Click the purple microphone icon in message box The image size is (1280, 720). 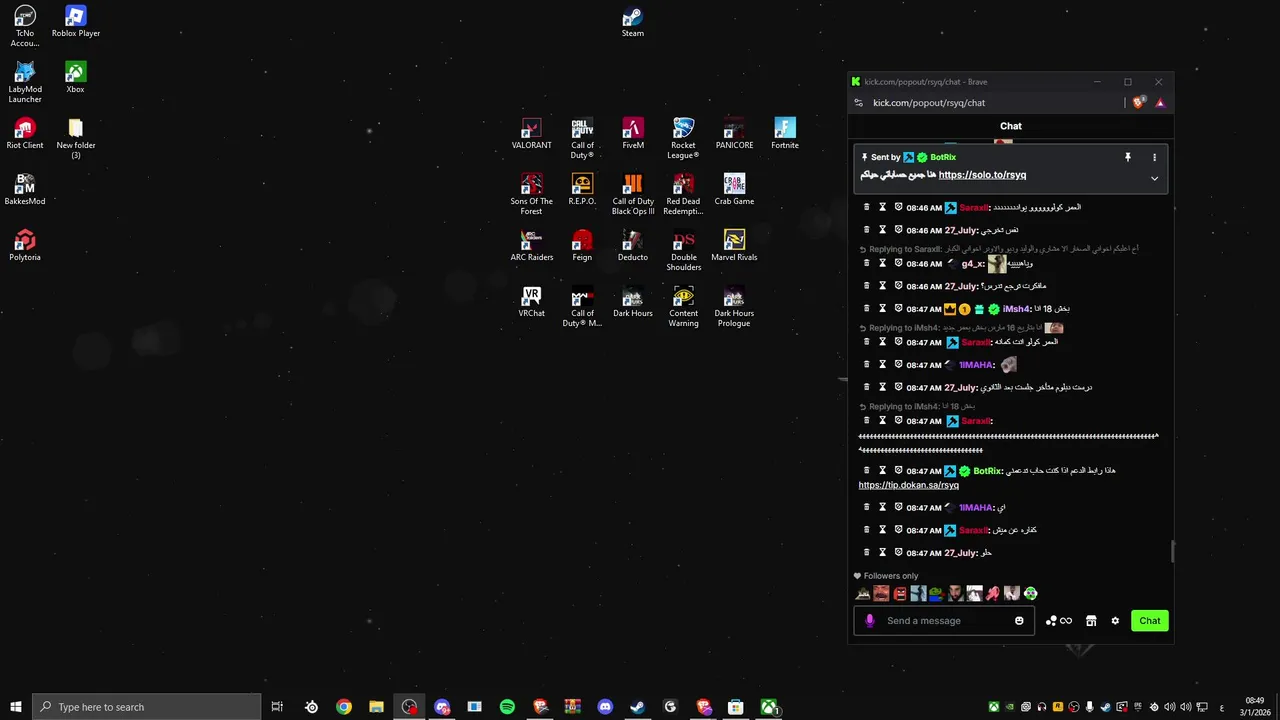point(869,621)
